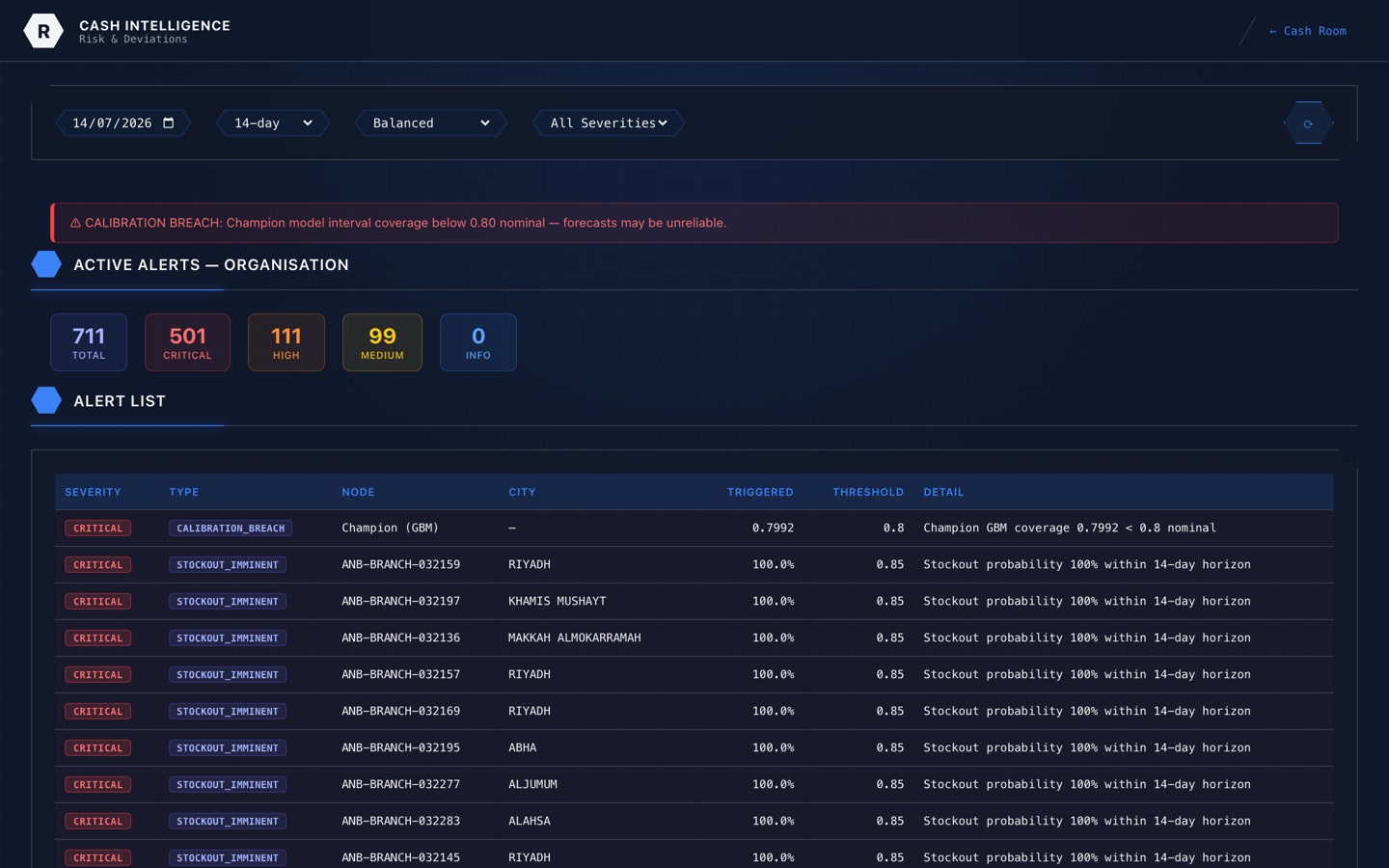Click CRITICAL badge in ANB-BRANCH-032197 row
The height and width of the screenshot is (868, 1389).
click(x=97, y=602)
